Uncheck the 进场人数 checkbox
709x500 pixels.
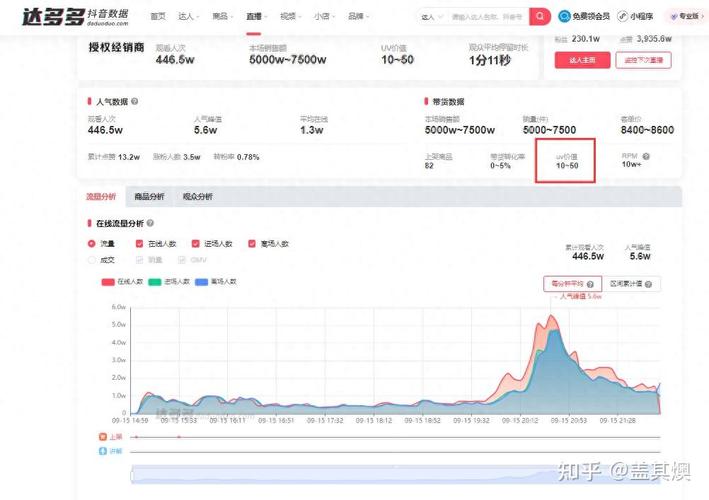[x=195, y=243]
